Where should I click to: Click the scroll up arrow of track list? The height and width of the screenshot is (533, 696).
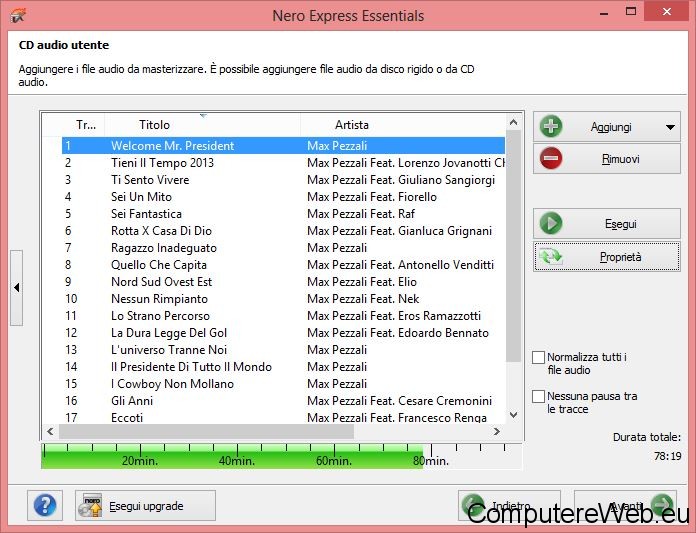[x=514, y=122]
